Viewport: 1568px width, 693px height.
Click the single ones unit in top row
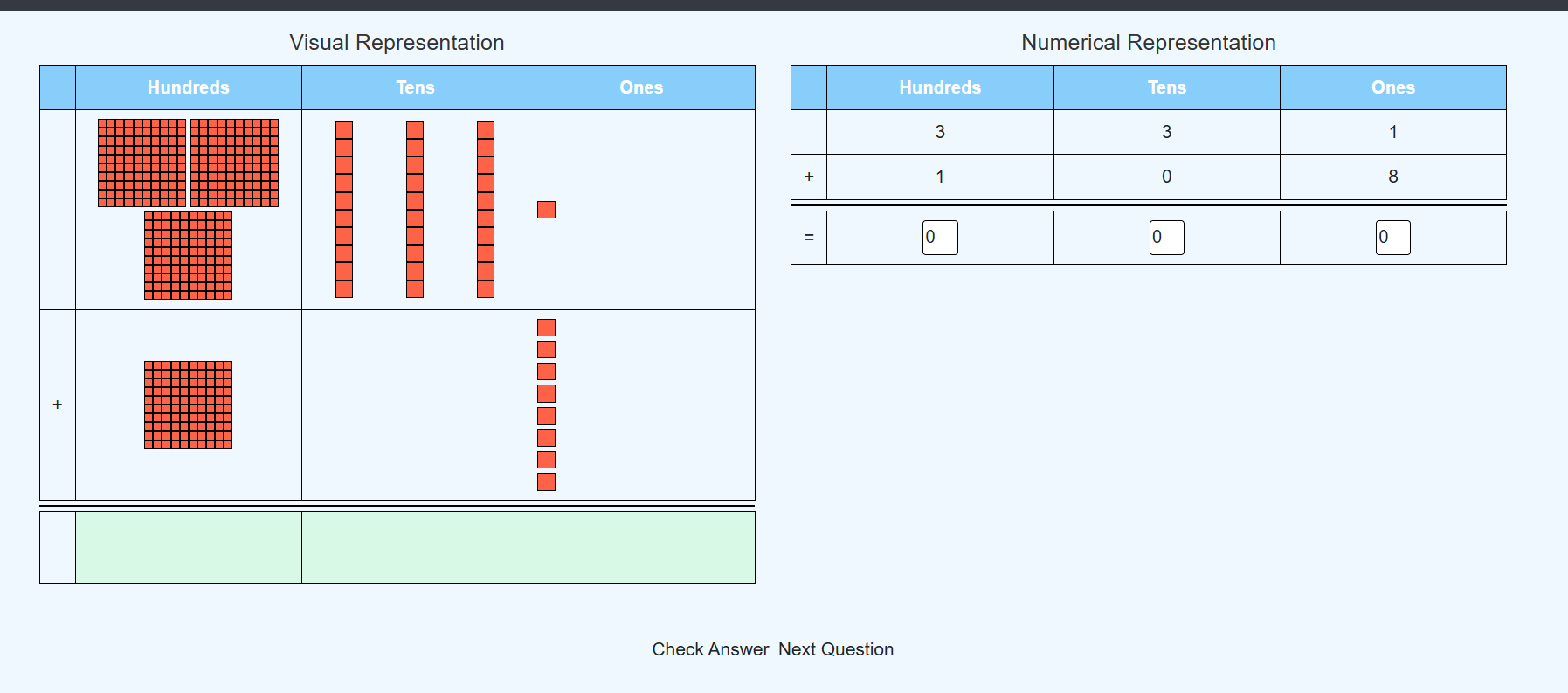545,209
